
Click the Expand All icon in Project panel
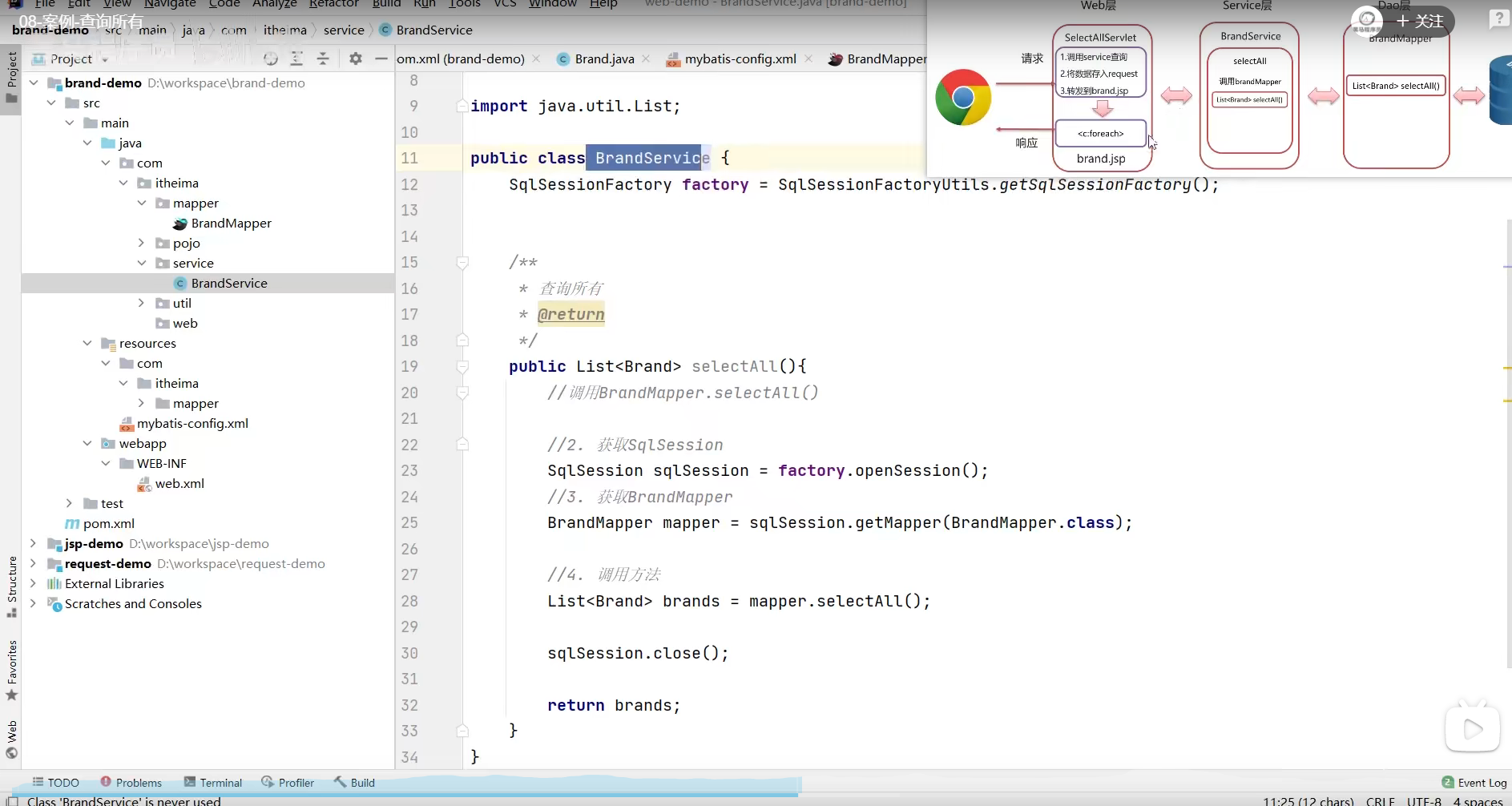click(296, 58)
